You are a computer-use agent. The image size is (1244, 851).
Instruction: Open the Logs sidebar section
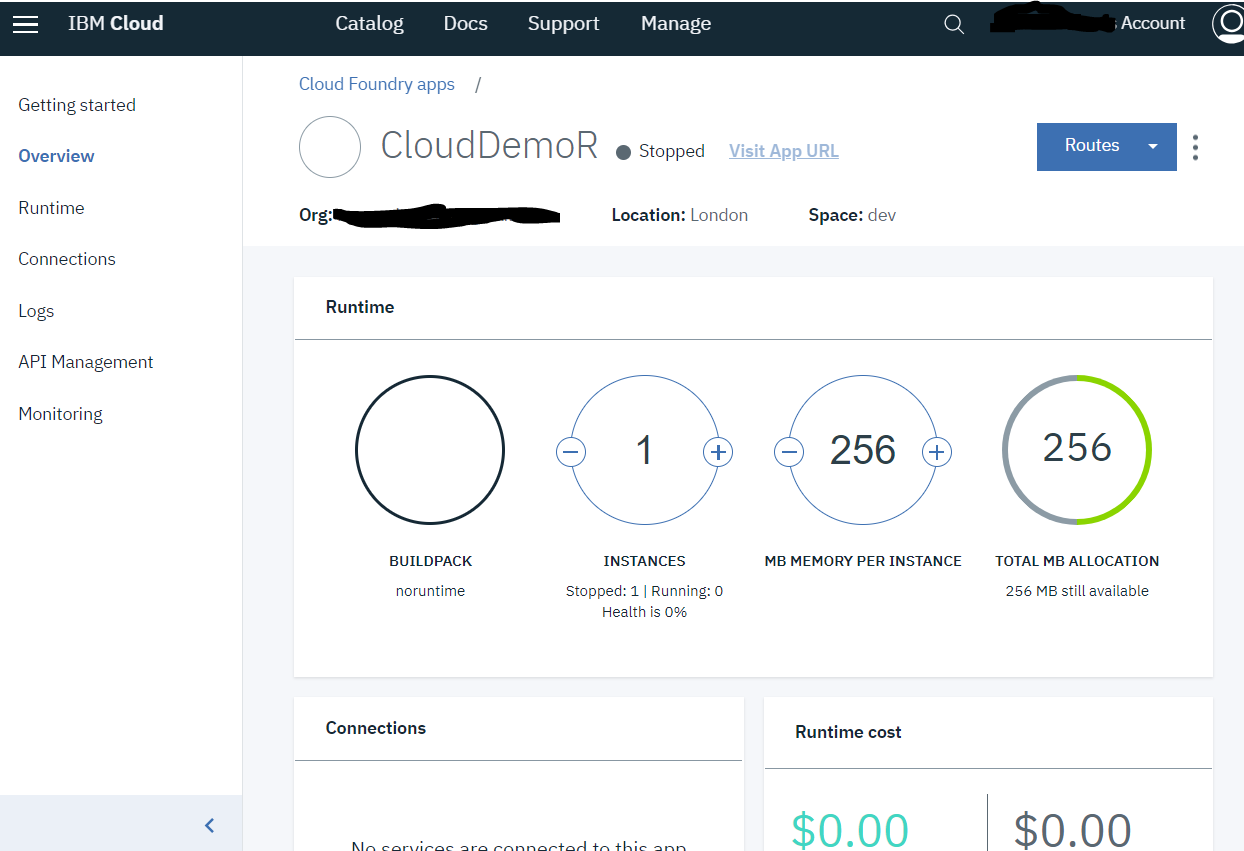(36, 311)
